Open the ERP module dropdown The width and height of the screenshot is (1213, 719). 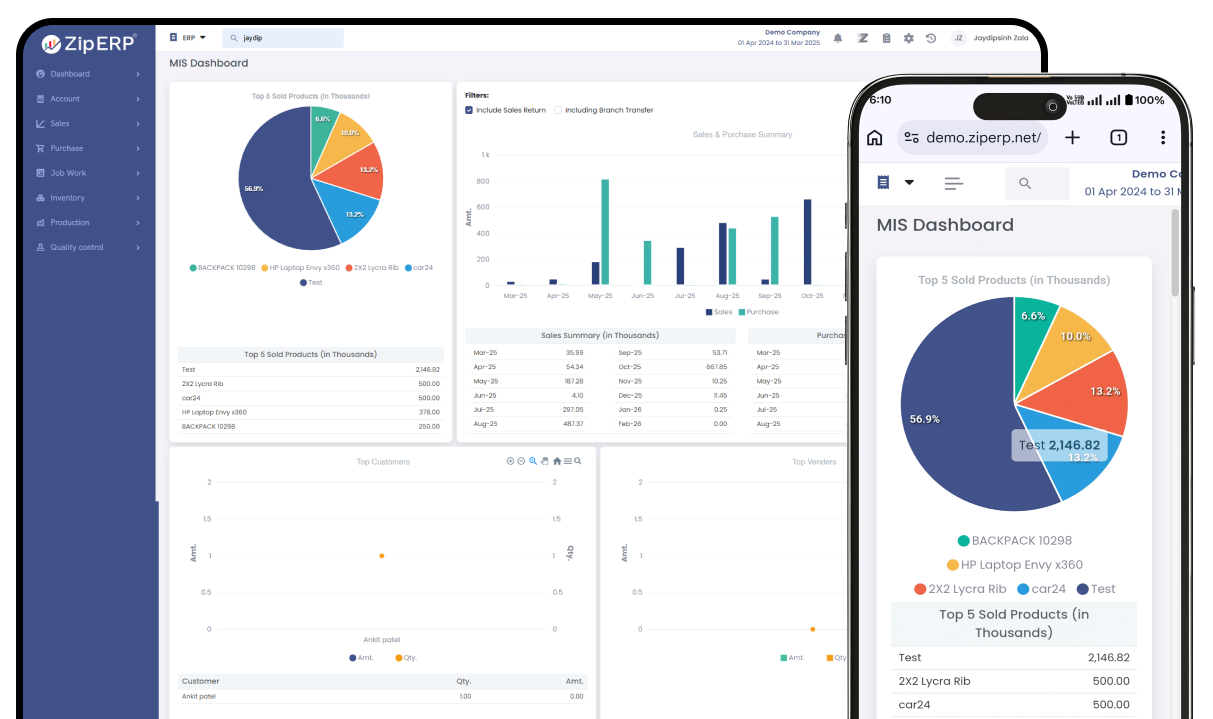188,38
